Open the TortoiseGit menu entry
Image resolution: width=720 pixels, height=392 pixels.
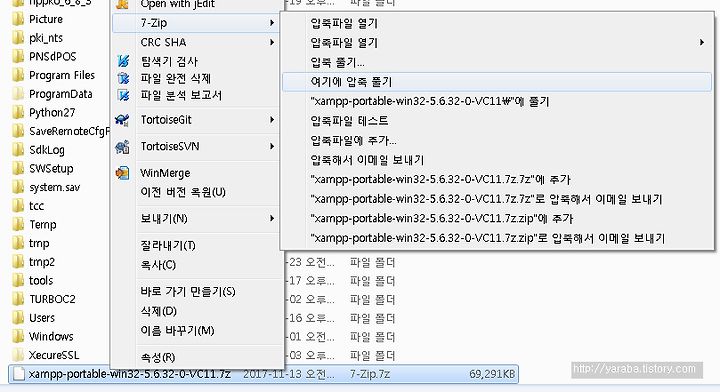pos(196,120)
